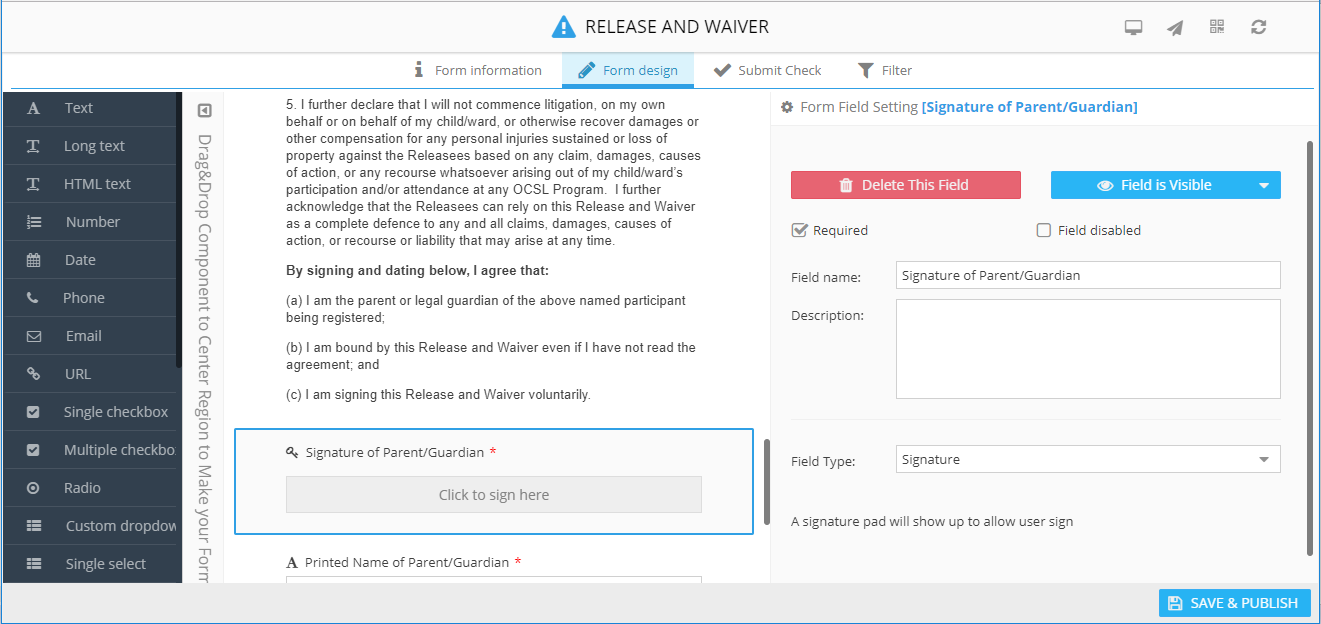Select the Single select component
The height and width of the screenshot is (624, 1321).
pos(92,564)
